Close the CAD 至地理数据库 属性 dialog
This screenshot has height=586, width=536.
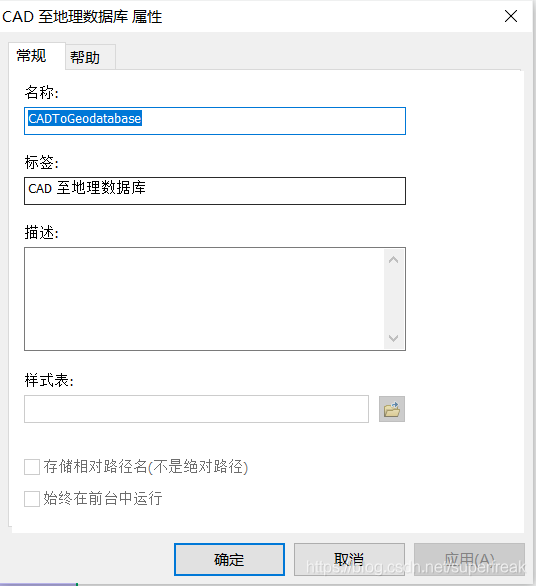pyautogui.click(x=511, y=16)
